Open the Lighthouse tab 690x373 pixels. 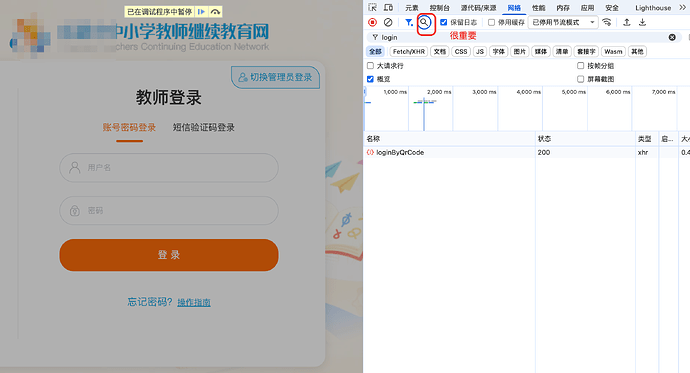pos(653,7)
